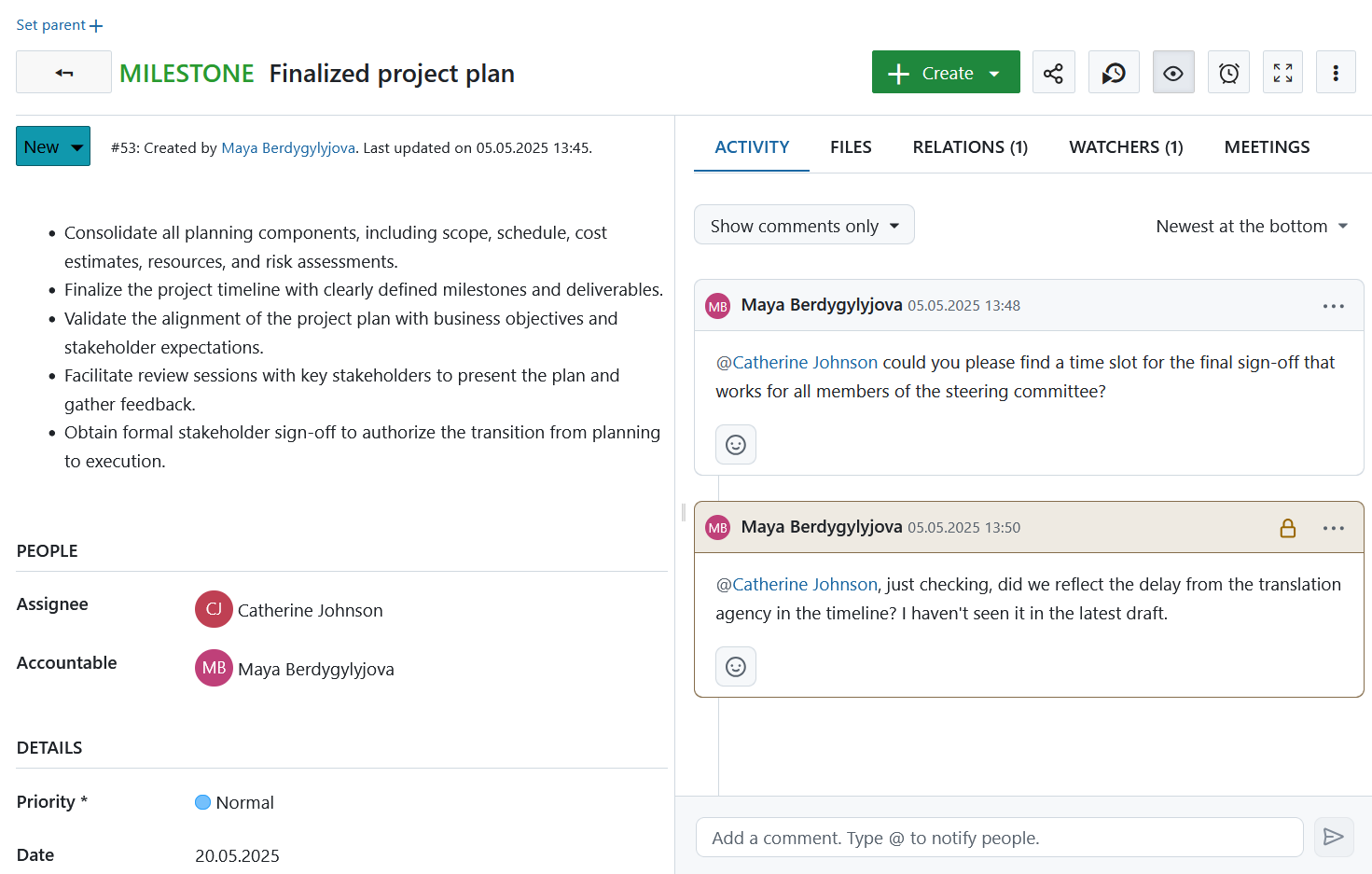Switch to the FILES tab
The height and width of the screenshot is (874, 1372).
coord(850,146)
